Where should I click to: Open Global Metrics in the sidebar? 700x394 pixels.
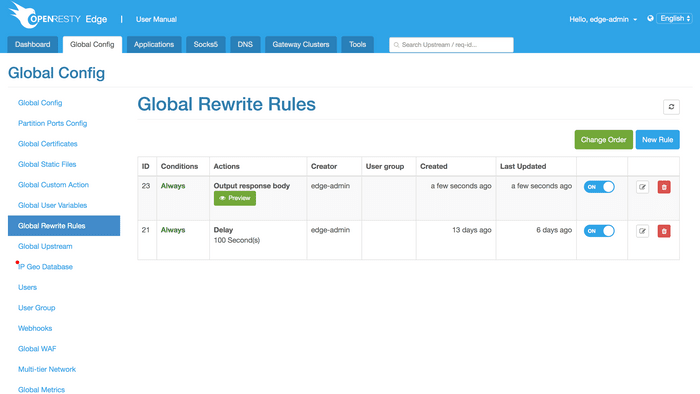click(42, 390)
